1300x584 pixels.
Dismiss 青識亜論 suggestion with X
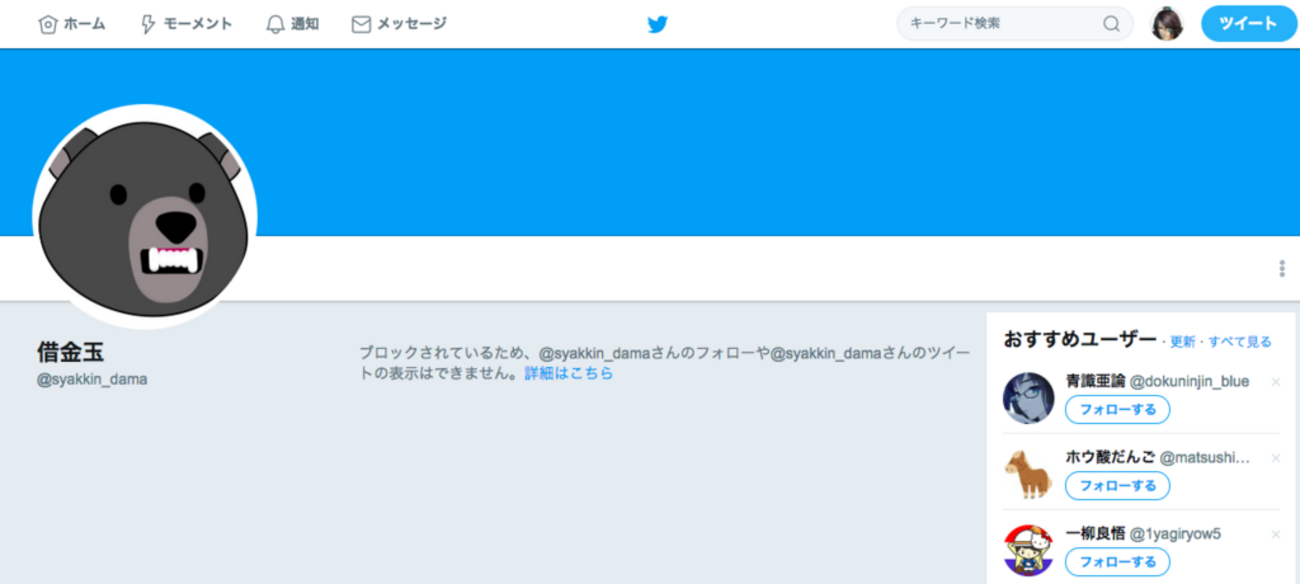(1275, 382)
